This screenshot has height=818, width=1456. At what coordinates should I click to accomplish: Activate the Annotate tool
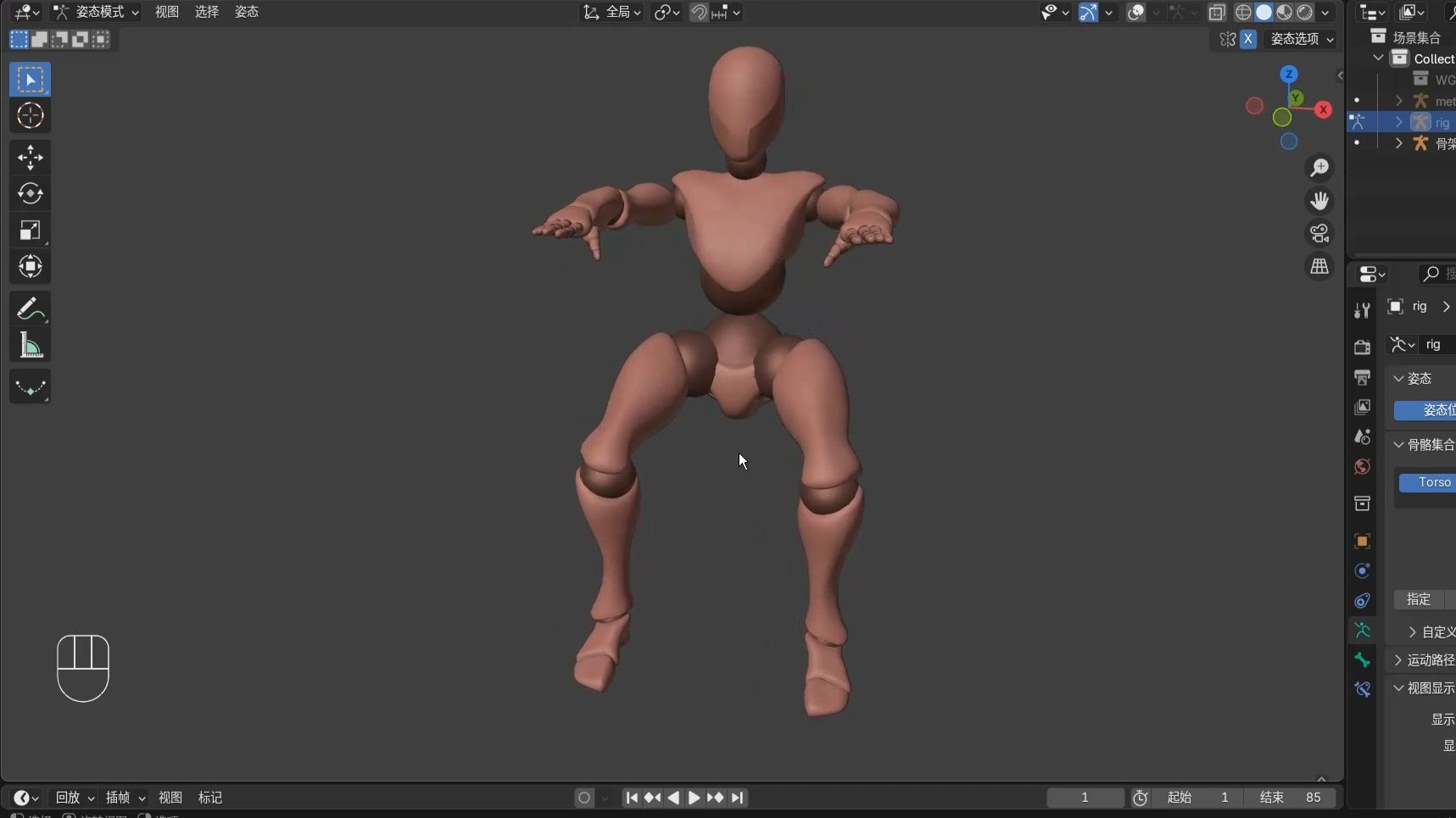click(x=29, y=309)
